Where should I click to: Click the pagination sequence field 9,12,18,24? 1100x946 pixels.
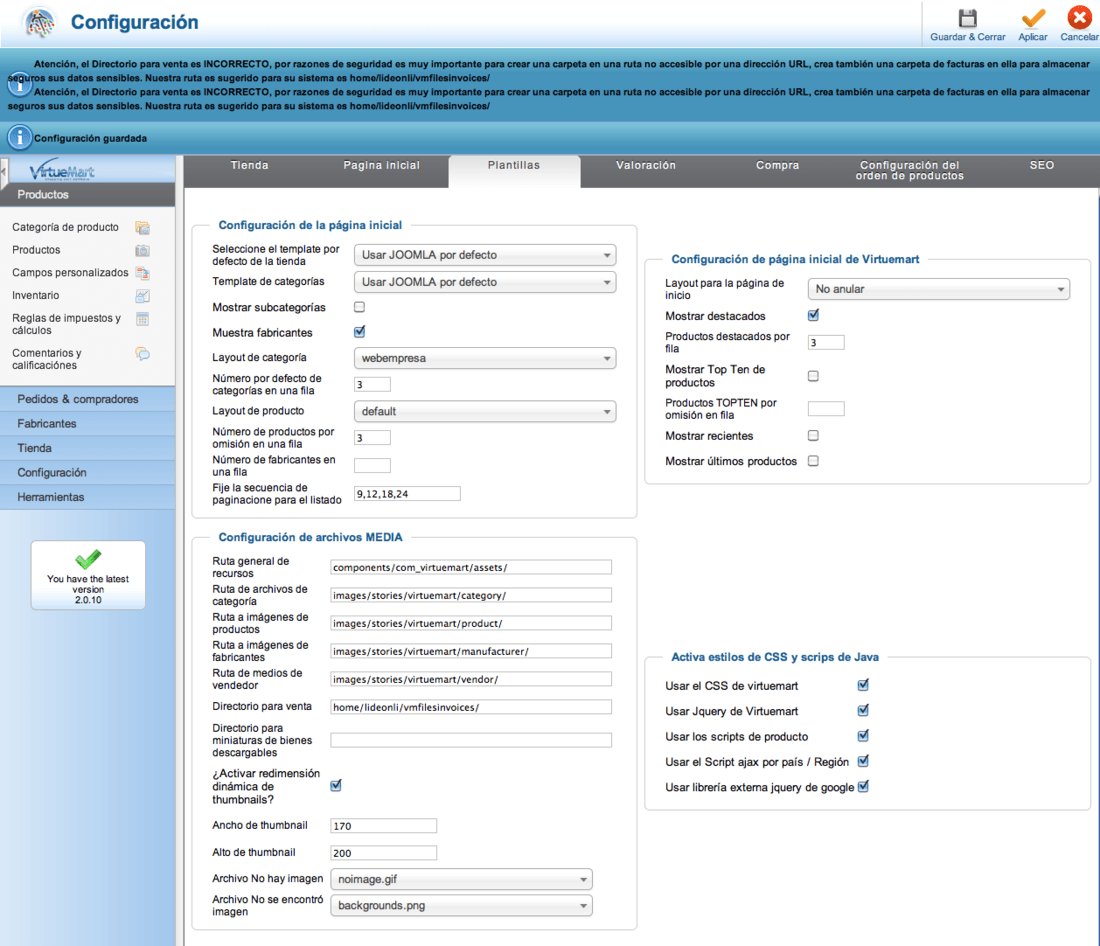408,494
